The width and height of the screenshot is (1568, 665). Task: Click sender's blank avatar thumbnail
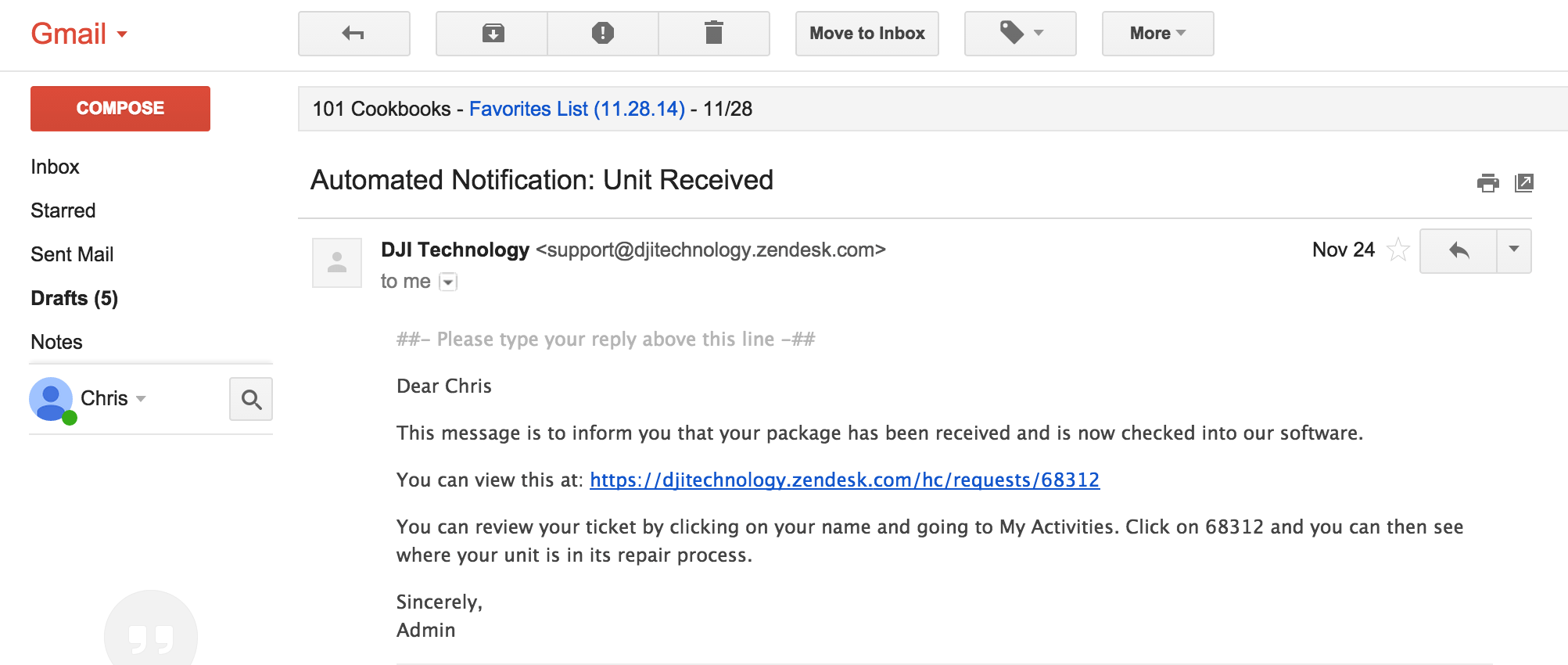tap(337, 263)
